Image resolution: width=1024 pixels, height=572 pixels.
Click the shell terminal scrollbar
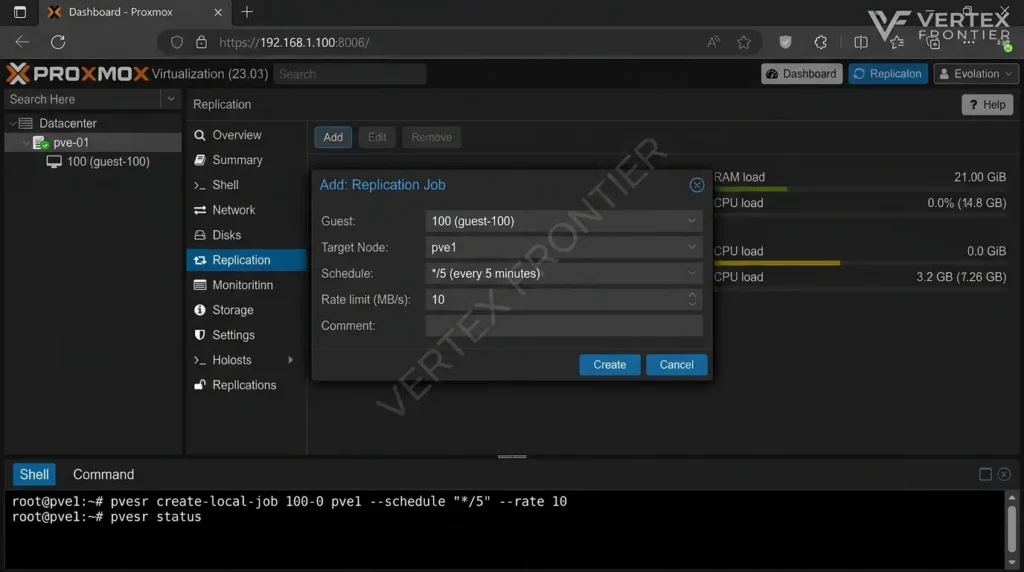tap(1012, 530)
